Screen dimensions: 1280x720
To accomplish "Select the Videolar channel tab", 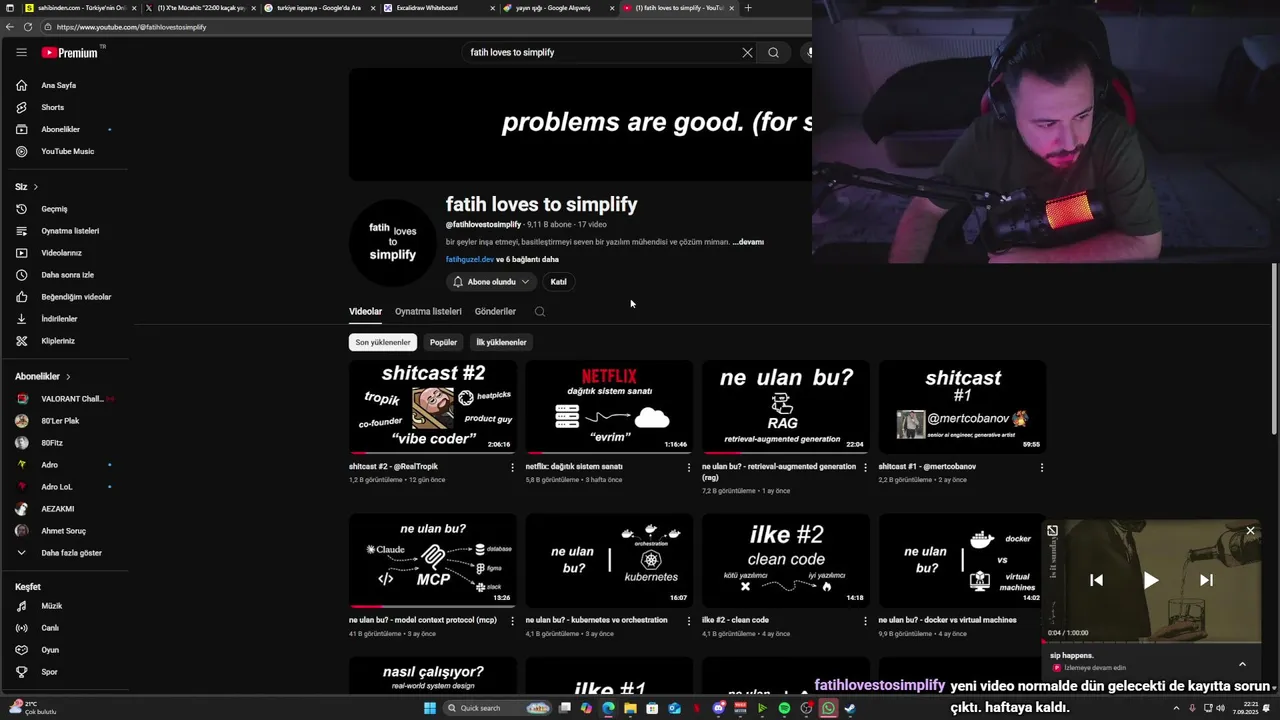I will coord(365,312).
